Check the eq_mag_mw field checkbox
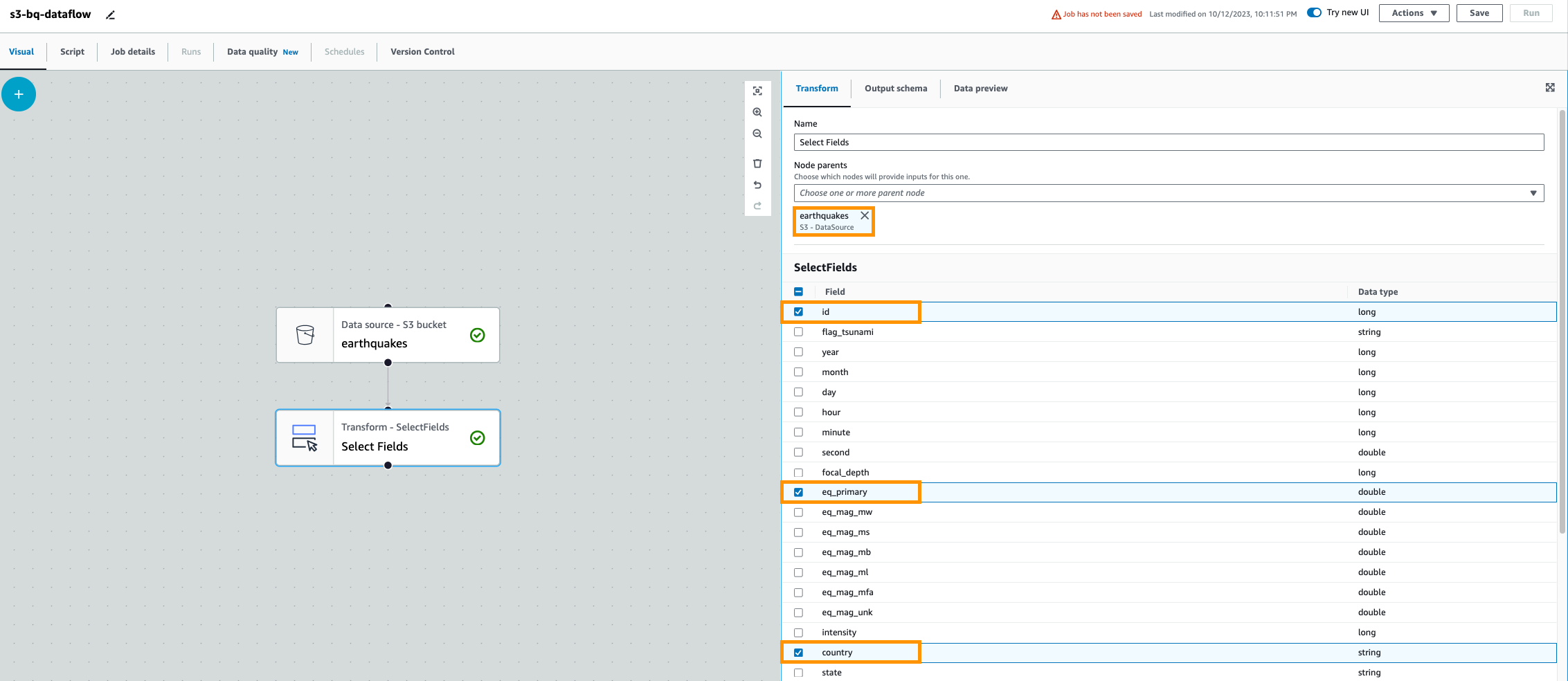This screenshot has height=681, width=1568. 798,512
